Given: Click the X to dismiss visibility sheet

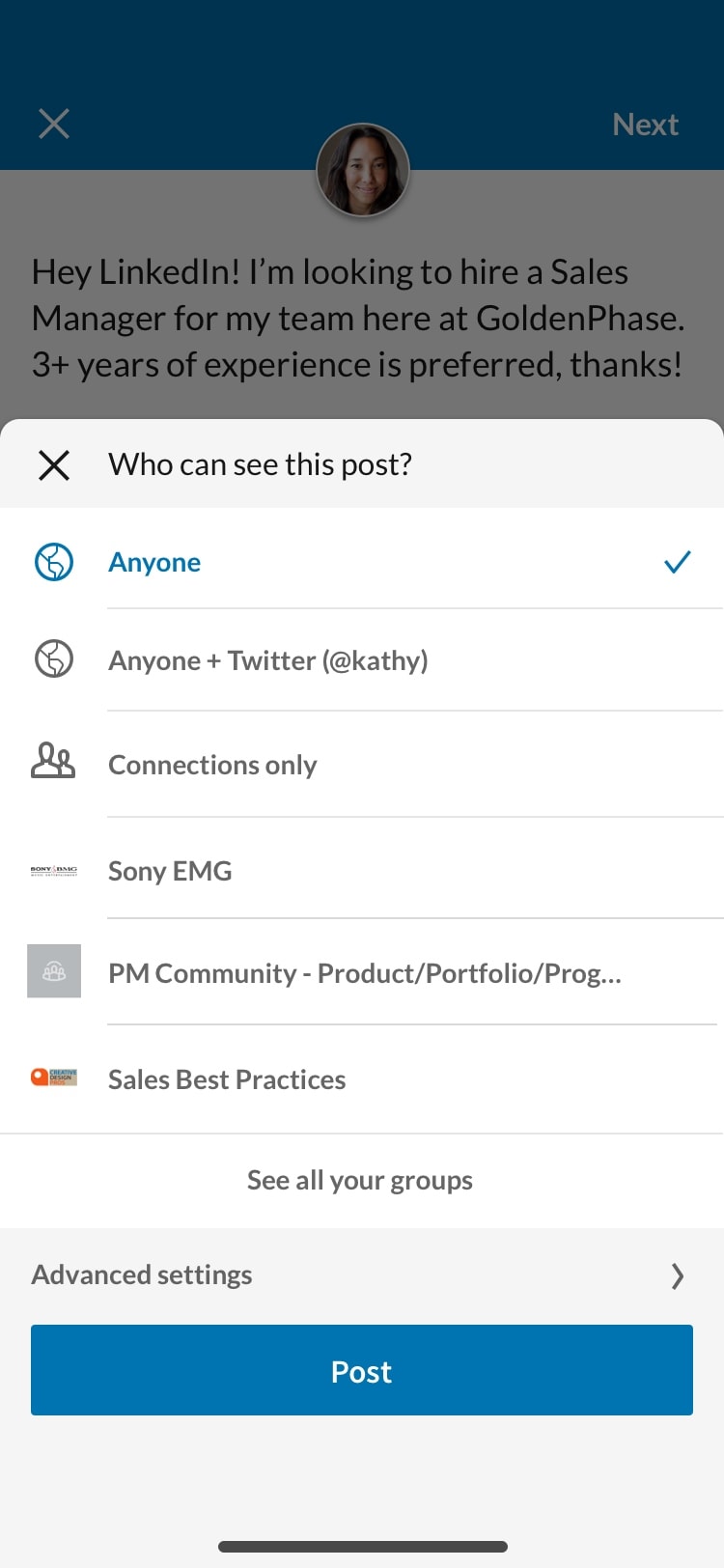Looking at the screenshot, I should pyautogui.click(x=54, y=465).
